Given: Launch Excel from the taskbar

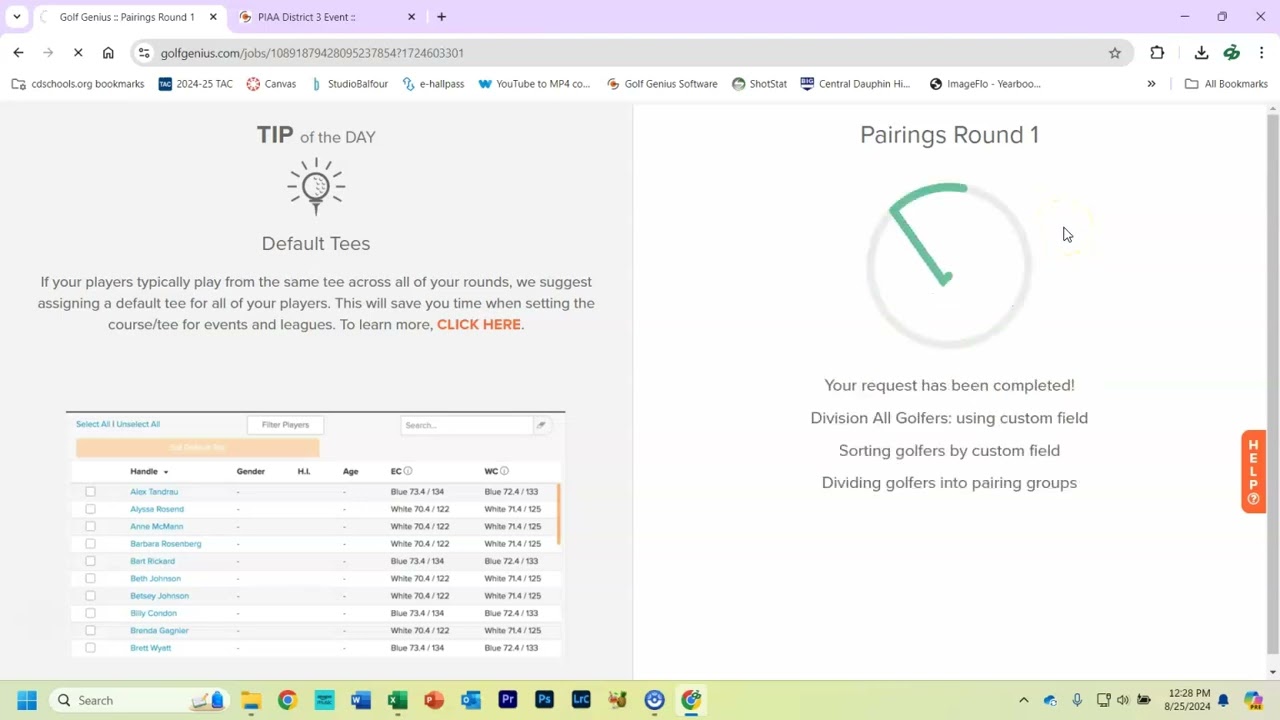Looking at the screenshot, I should tap(397, 700).
